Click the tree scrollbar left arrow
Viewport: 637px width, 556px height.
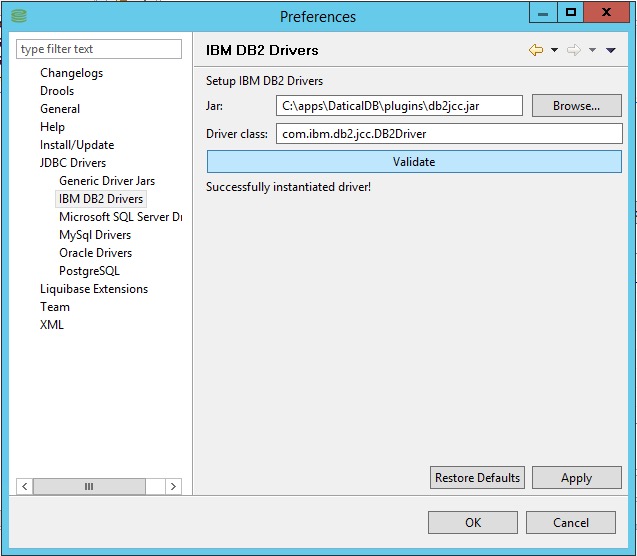25,487
